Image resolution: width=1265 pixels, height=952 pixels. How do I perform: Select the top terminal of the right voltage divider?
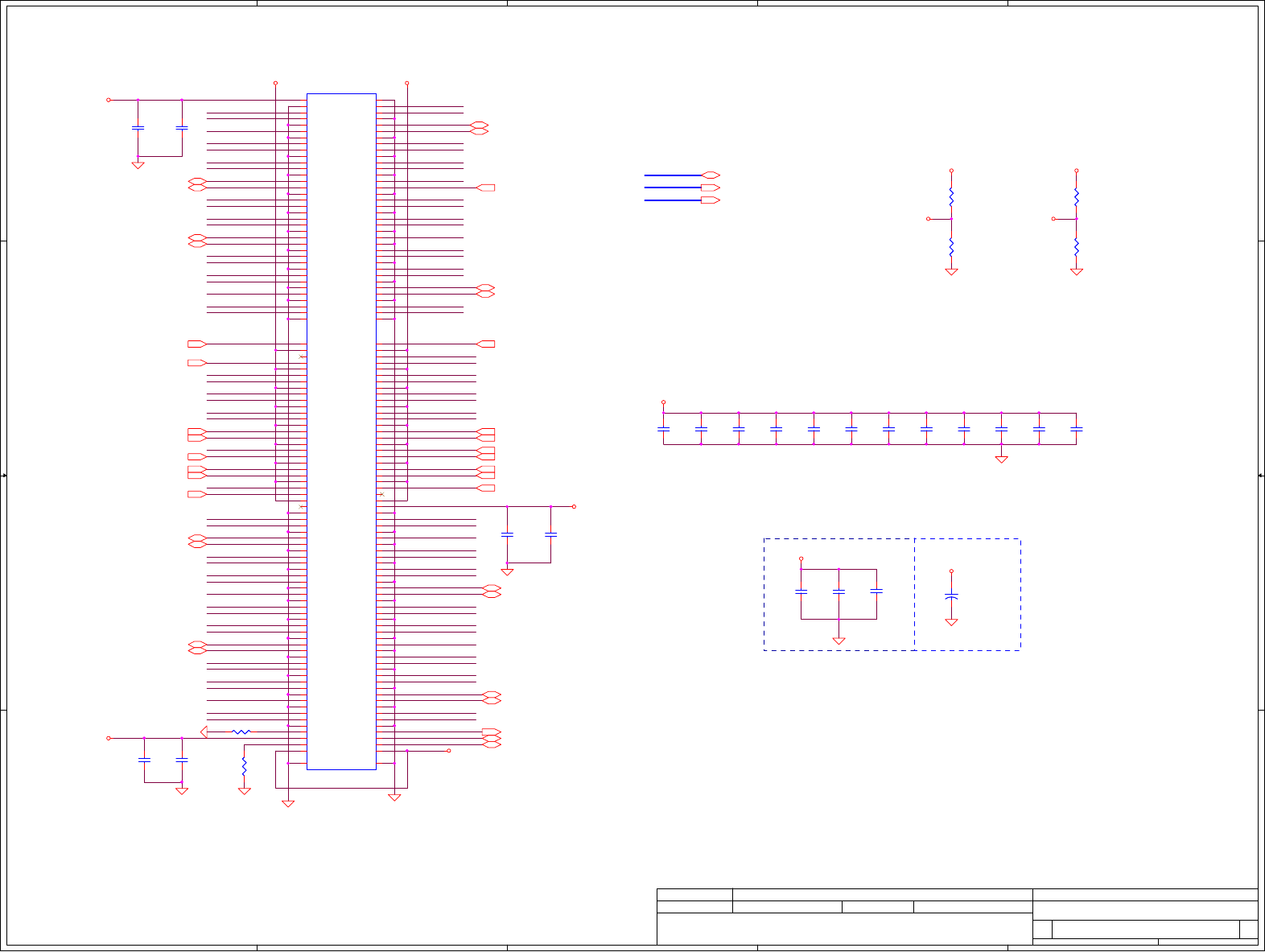pos(1077,171)
